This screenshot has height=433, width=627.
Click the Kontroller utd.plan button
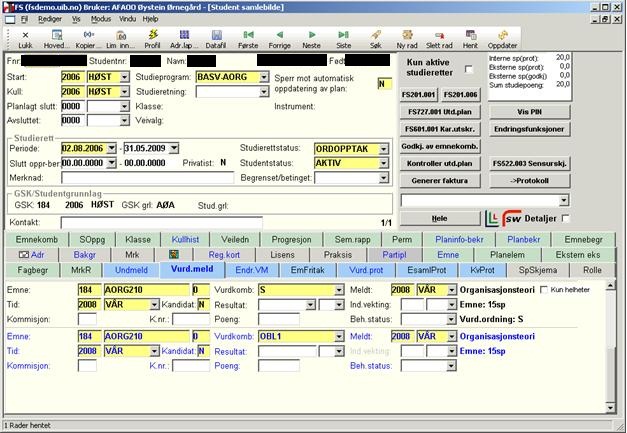coord(439,164)
